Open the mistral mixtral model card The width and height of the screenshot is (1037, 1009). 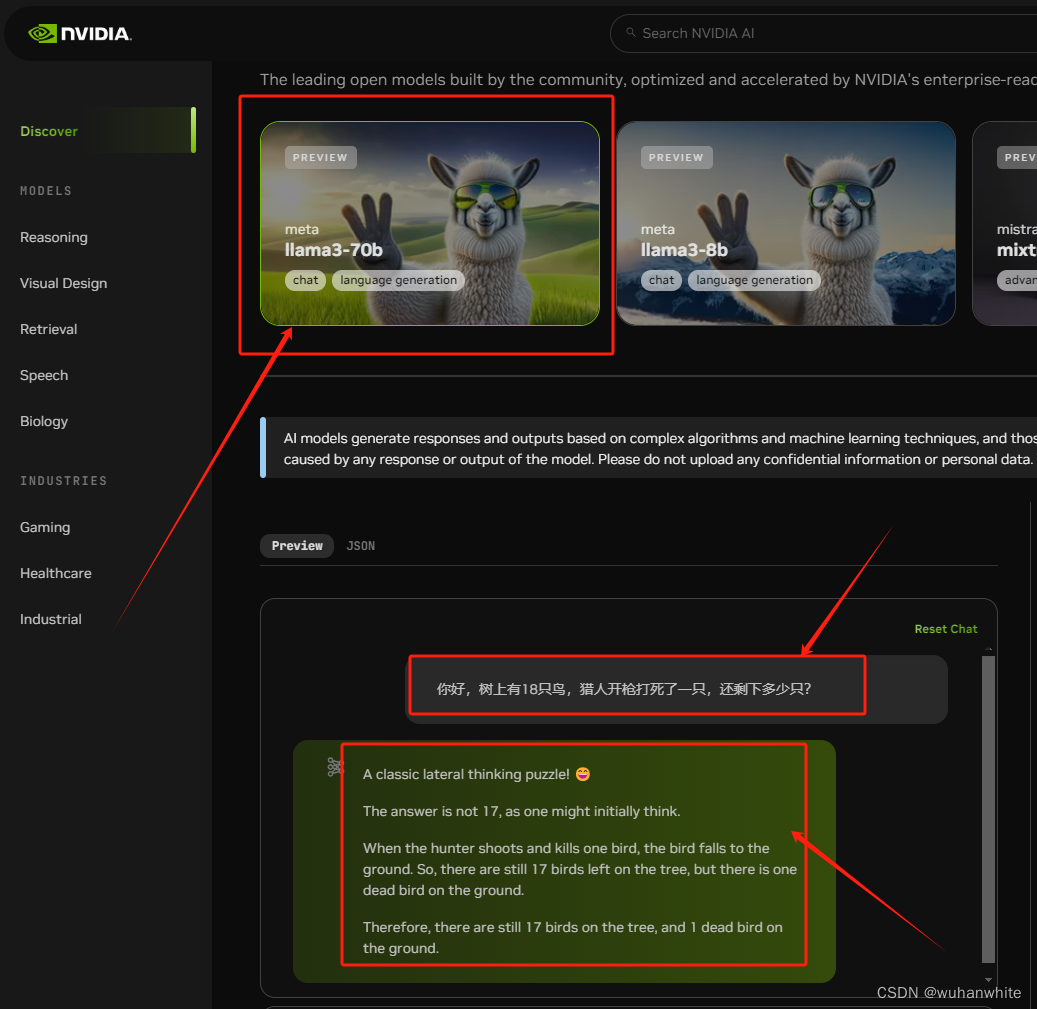click(x=1005, y=223)
